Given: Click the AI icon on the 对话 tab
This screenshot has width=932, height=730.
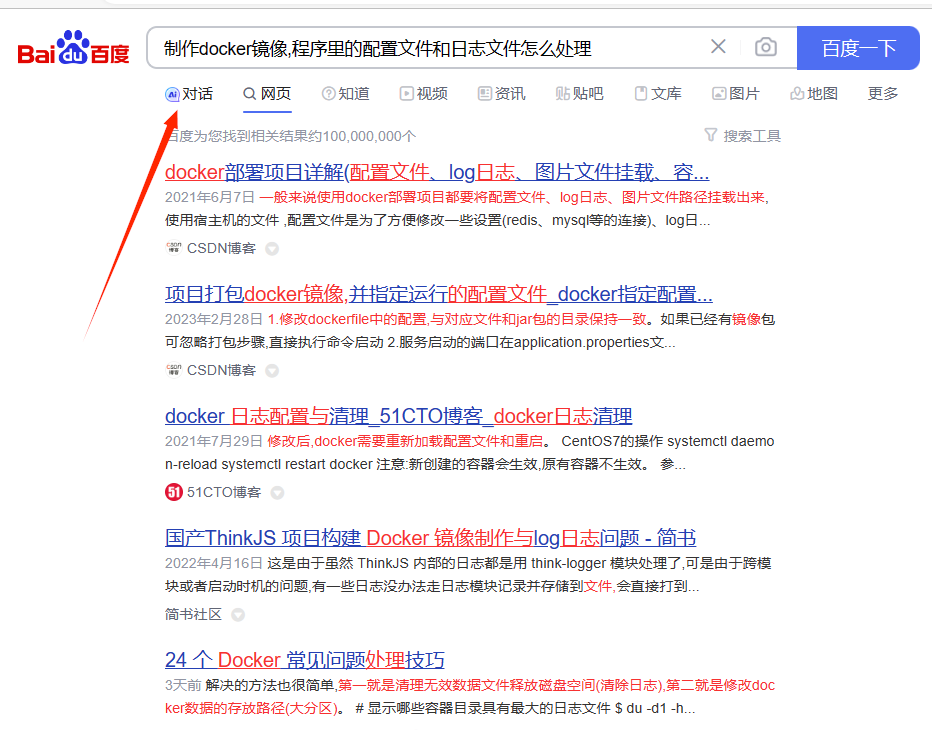Looking at the screenshot, I should pos(172,95).
